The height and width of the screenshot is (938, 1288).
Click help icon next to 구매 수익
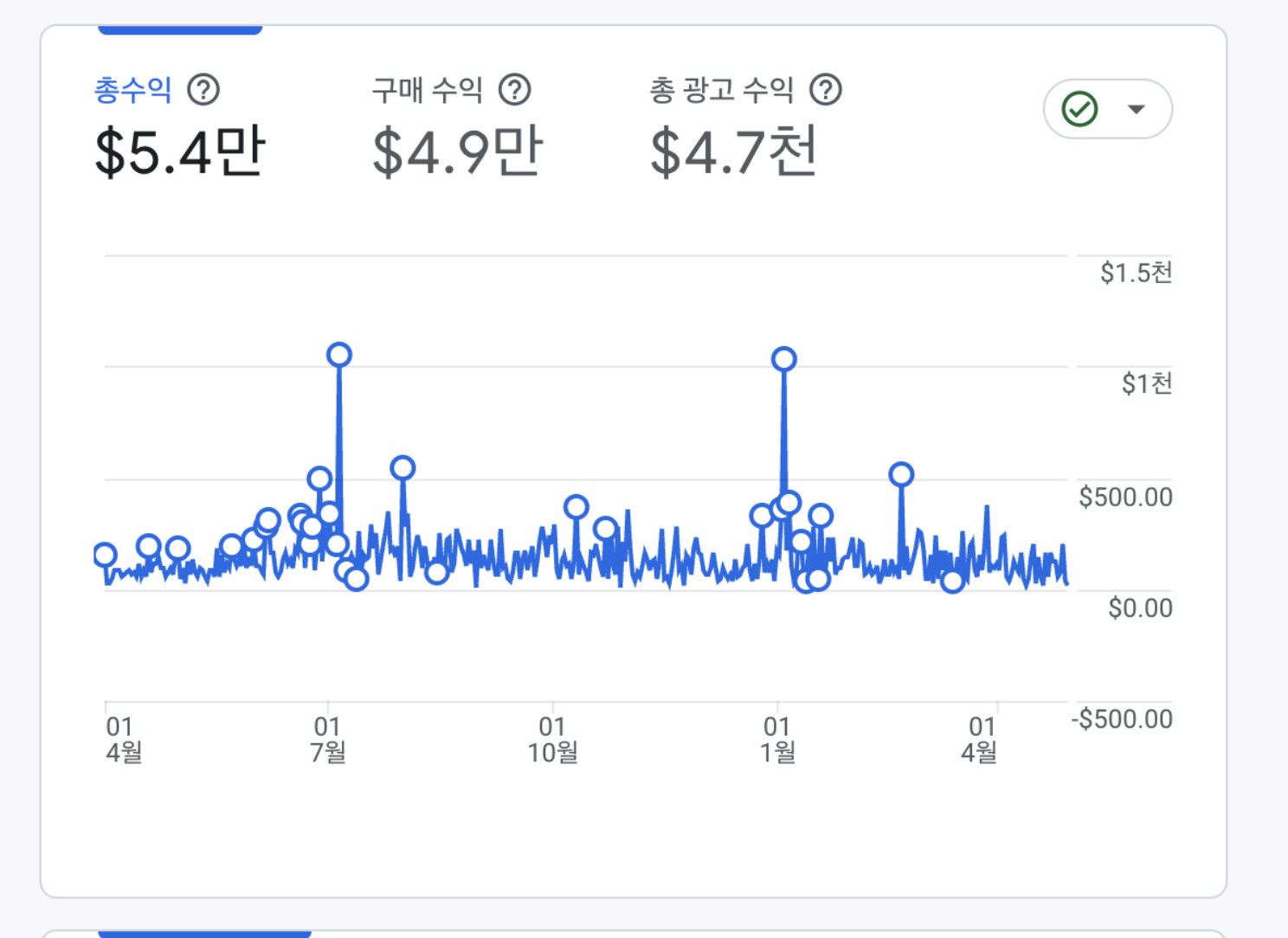[x=515, y=89]
